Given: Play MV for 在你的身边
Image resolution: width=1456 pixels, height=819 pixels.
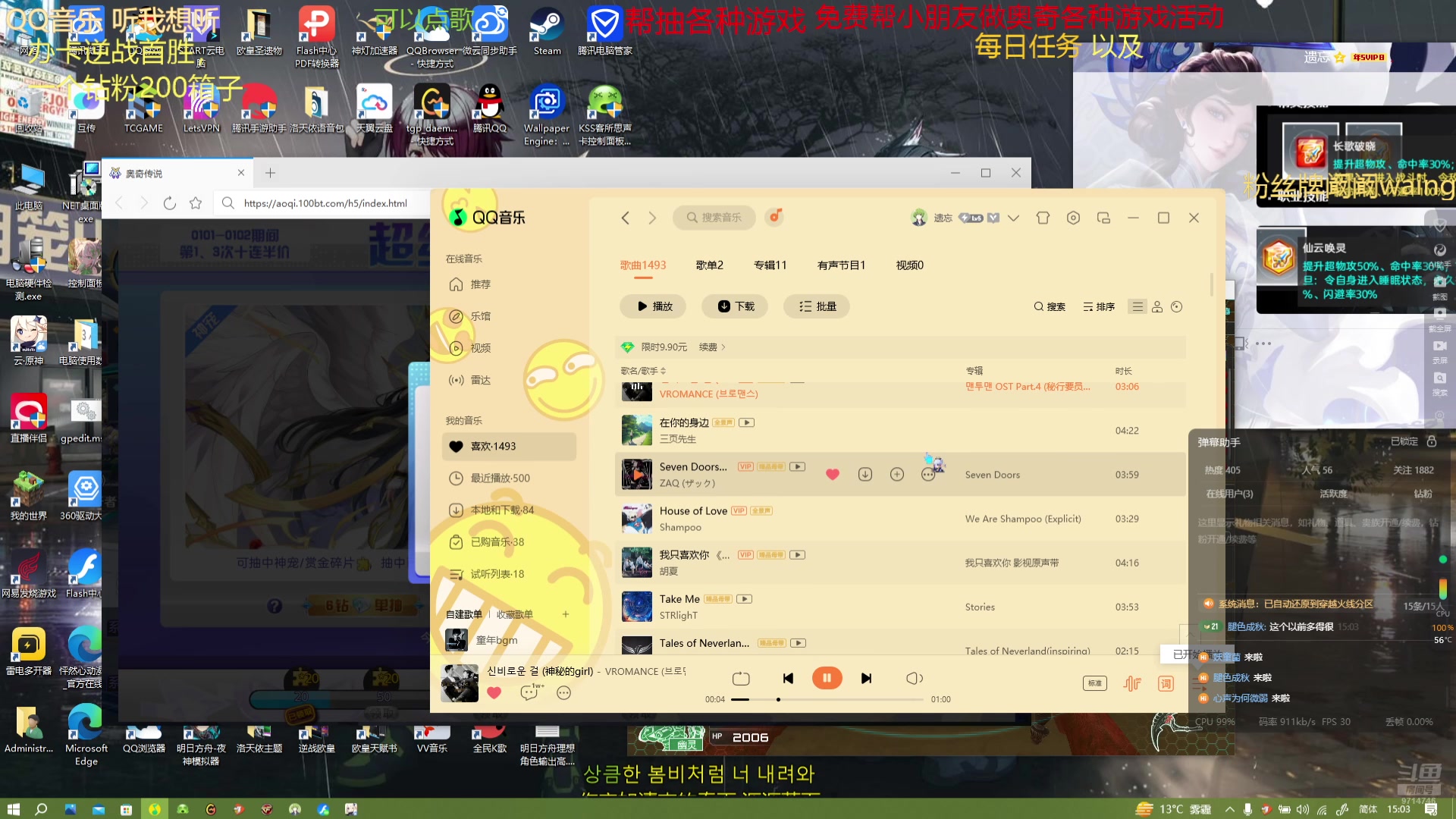Looking at the screenshot, I should pyautogui.click(x=747, y=422).
